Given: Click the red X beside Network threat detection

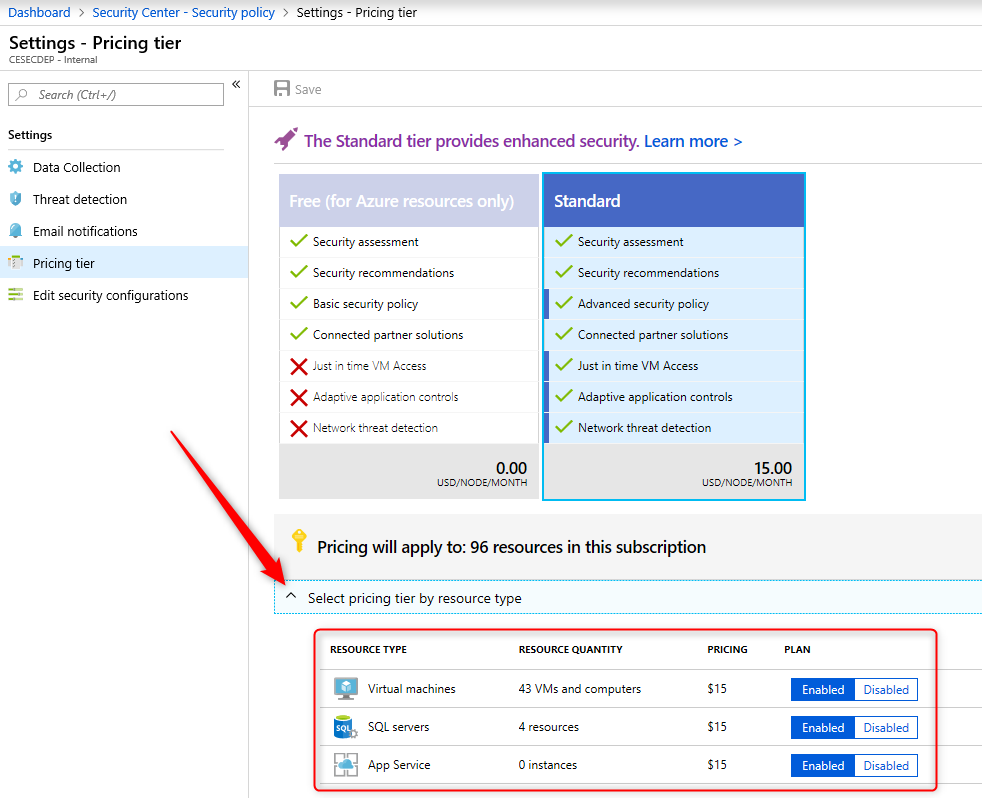Looking at the screenshot, I should pos(299,428).
